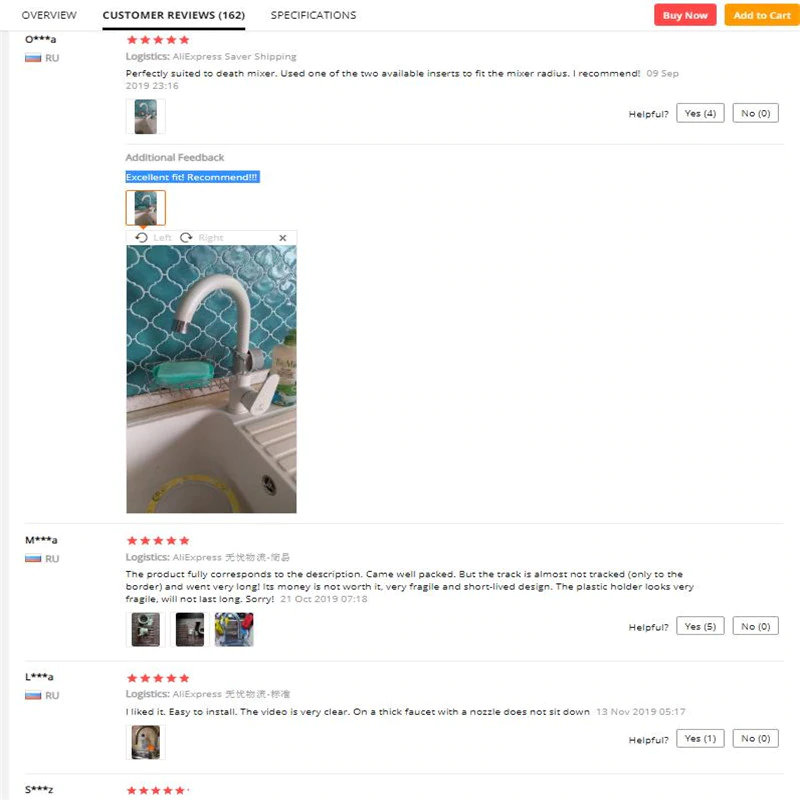800x800 pixels.
Task: Open M***a's third review photo thumbnail
Action: pos(234,630)
